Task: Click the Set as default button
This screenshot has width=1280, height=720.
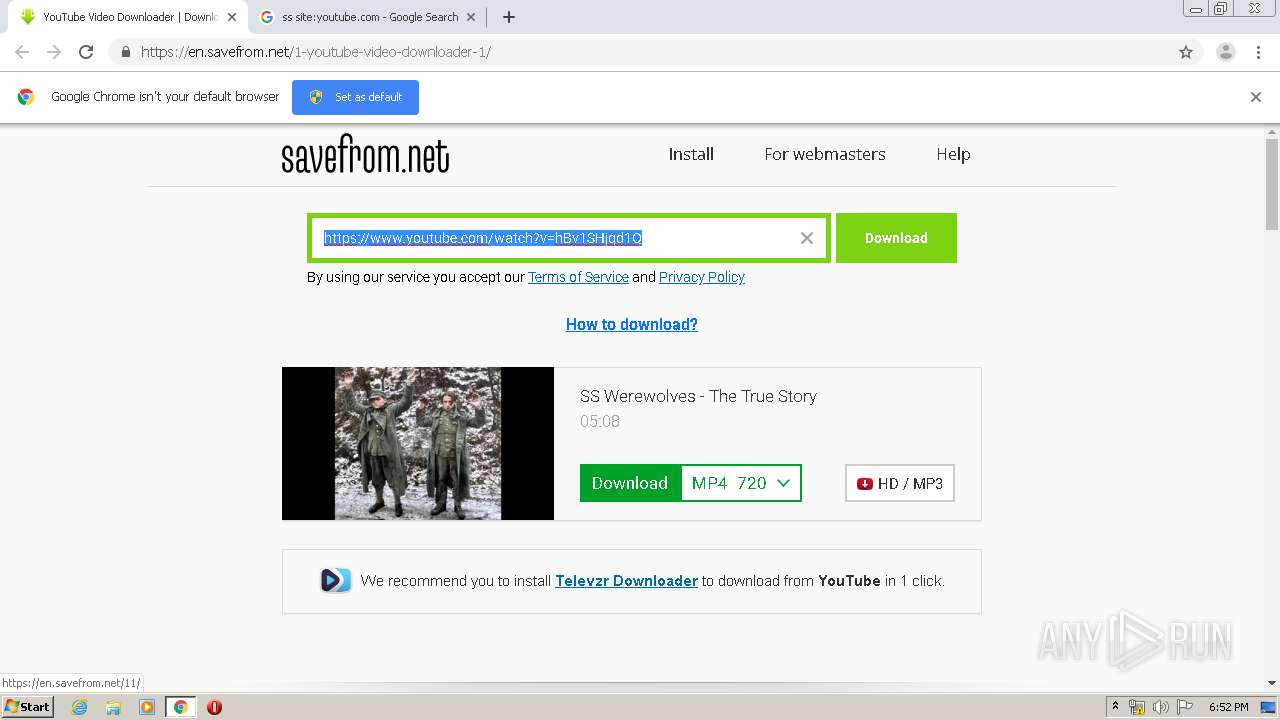Action: pos(355,97)
